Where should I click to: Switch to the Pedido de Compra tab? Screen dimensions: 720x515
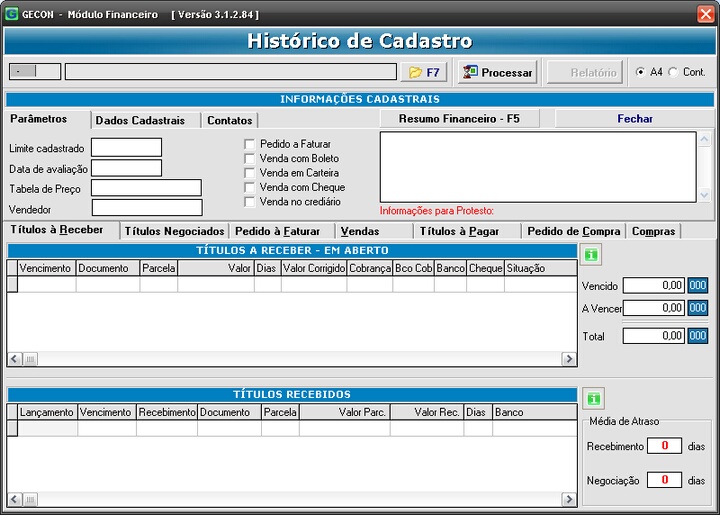coord(574,231)
